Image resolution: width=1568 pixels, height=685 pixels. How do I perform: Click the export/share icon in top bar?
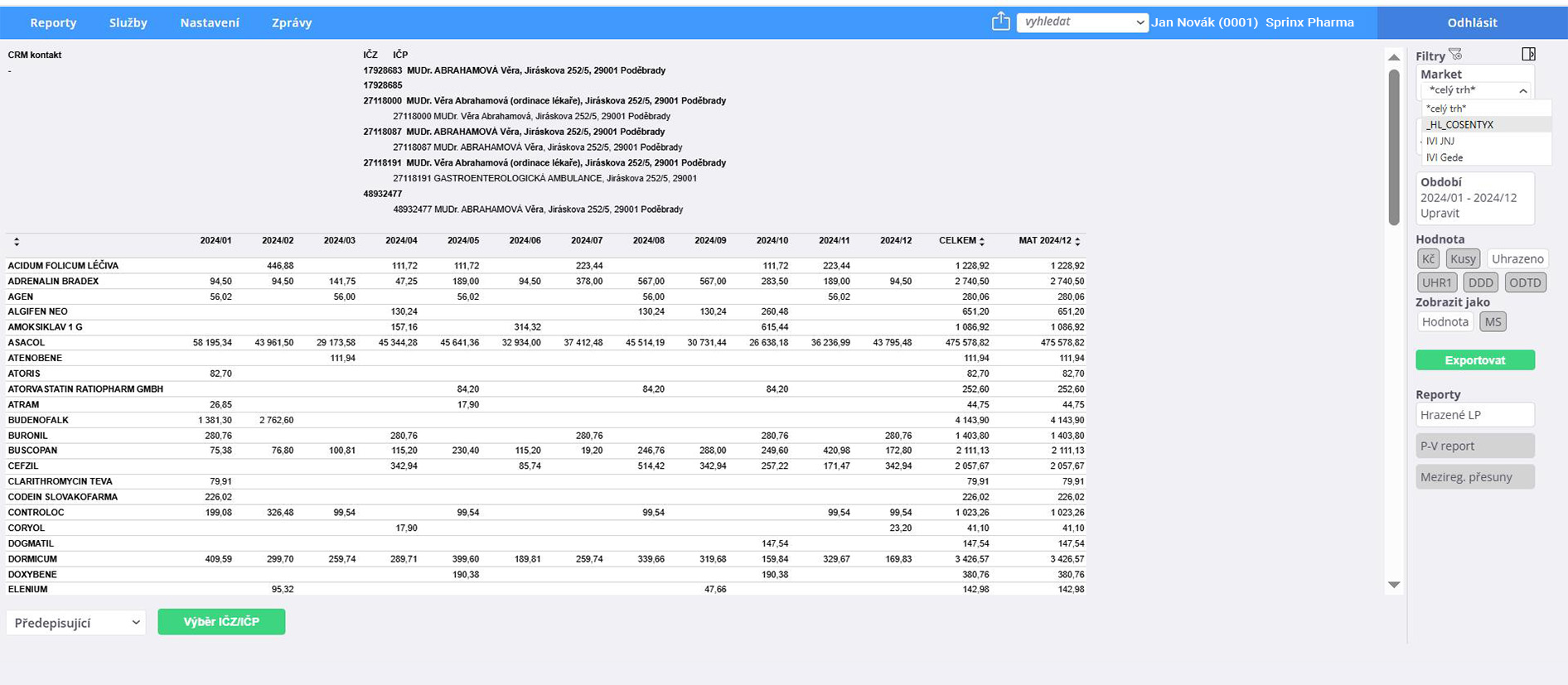(1000, 22)
